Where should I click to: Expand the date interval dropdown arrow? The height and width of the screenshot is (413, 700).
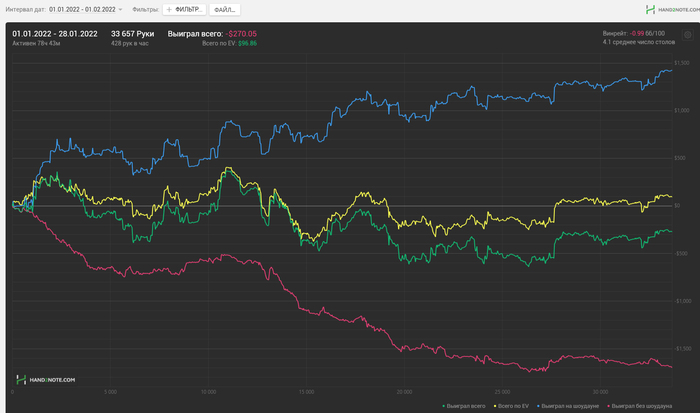tap(120, 9)
